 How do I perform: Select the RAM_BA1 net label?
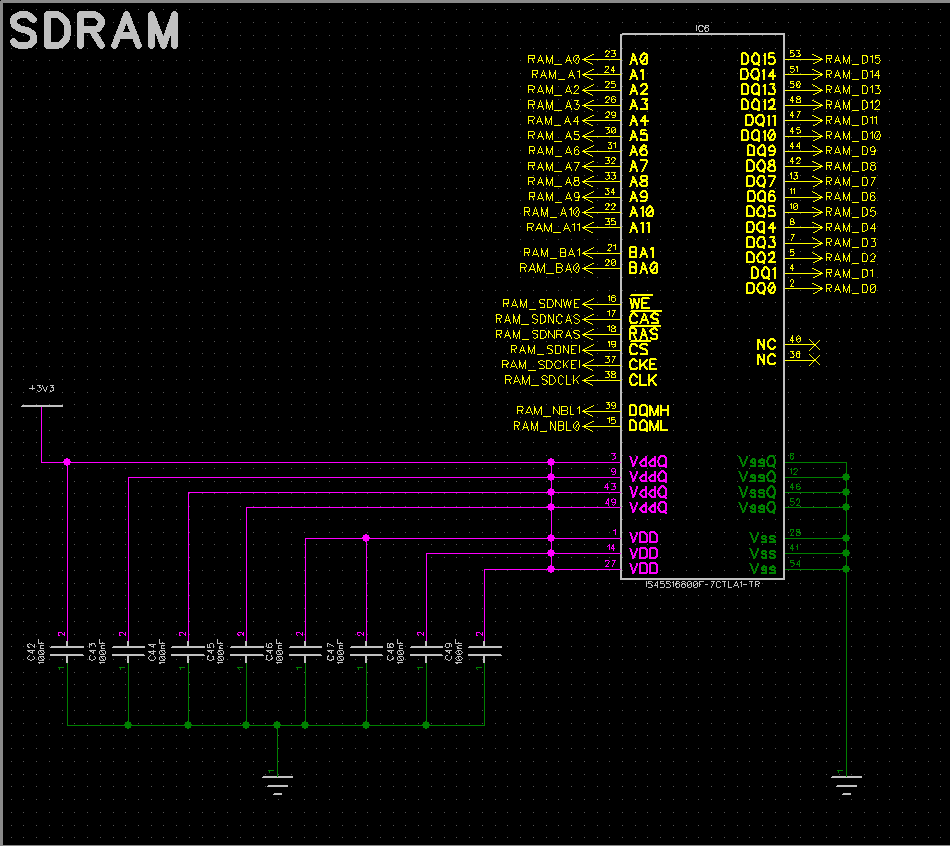pyautogui.click(x=552, y=253)
